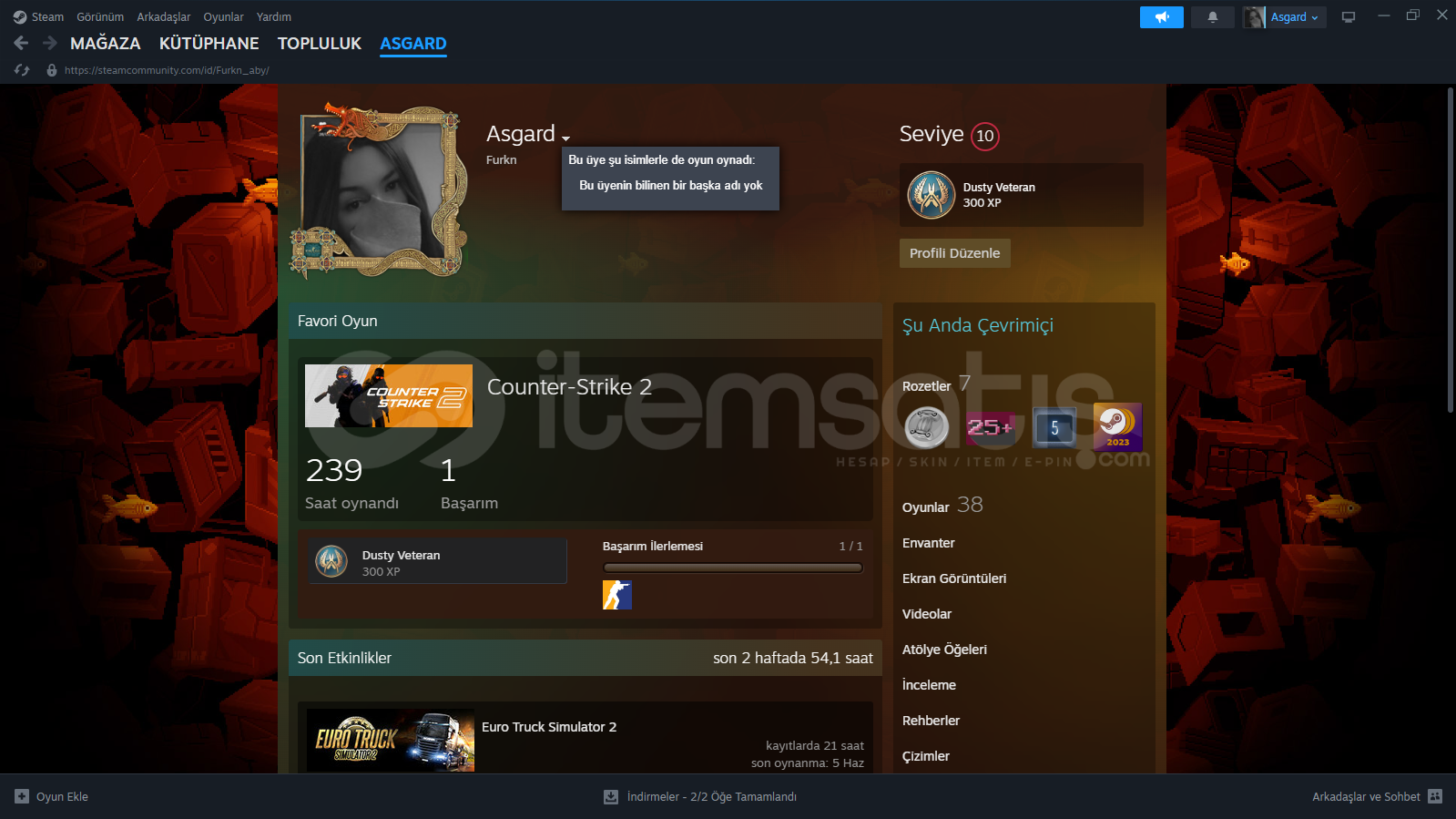The width and height of the screenshot is (1456, 819).
Task: Switch to the TOPLULUK tab
Action: (320, 44)
